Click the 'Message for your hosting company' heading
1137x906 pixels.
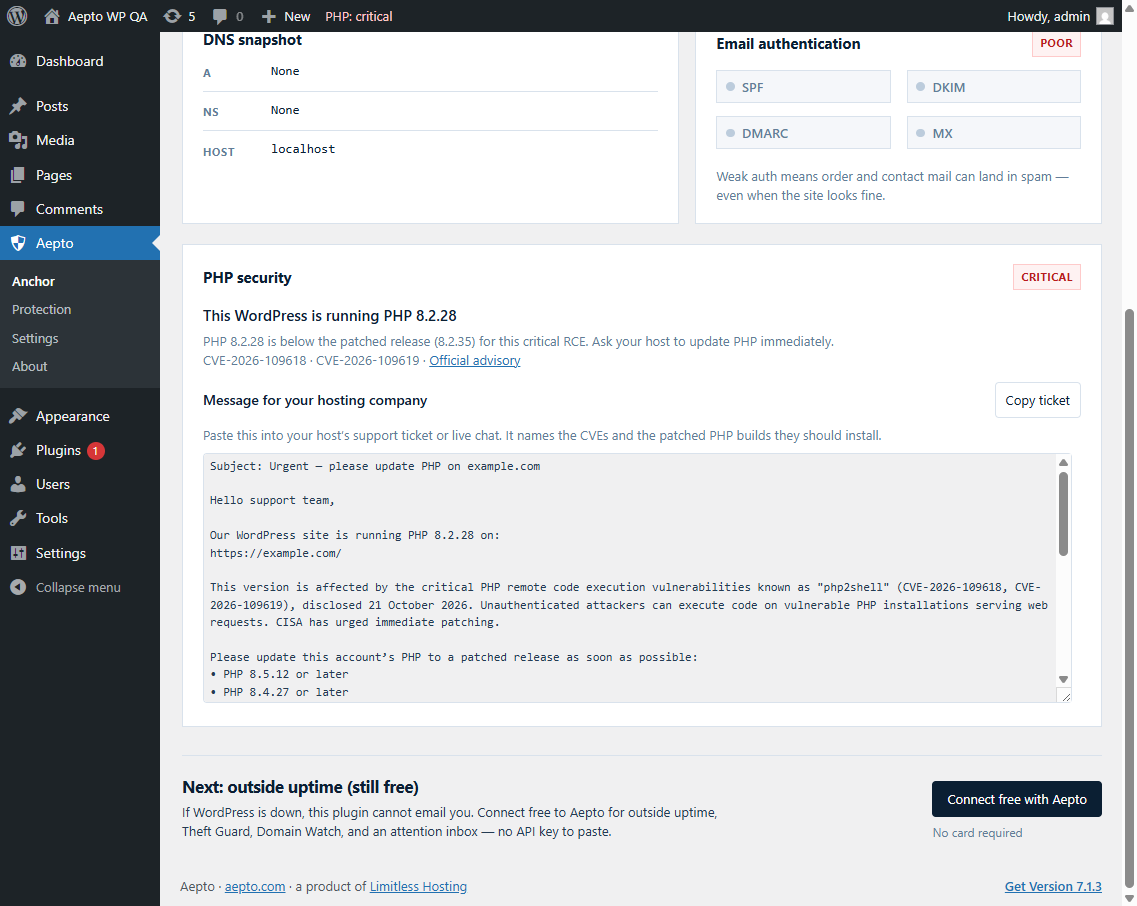coord(315,400)
